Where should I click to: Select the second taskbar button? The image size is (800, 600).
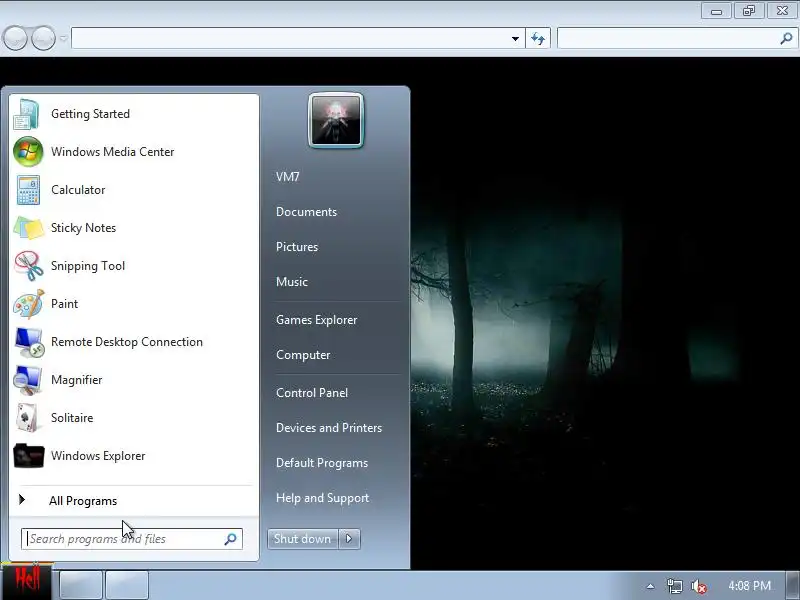coord(127,585)
